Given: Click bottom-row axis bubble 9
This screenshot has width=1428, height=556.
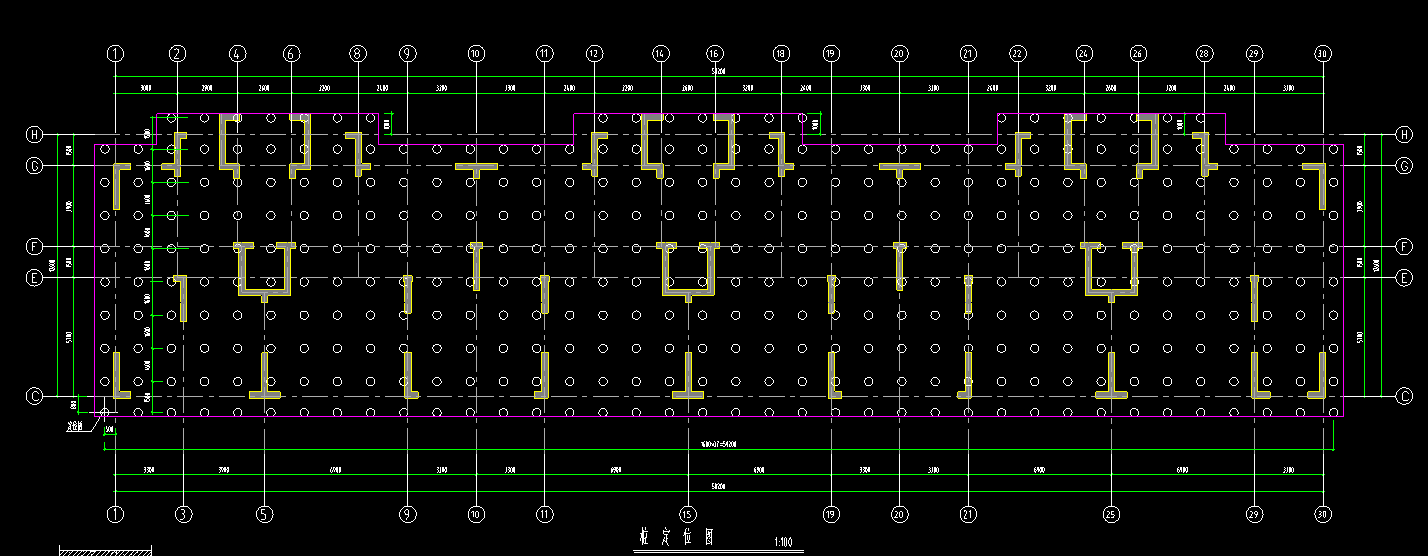Looking at the screenshot, I should [x=406, y=514].
